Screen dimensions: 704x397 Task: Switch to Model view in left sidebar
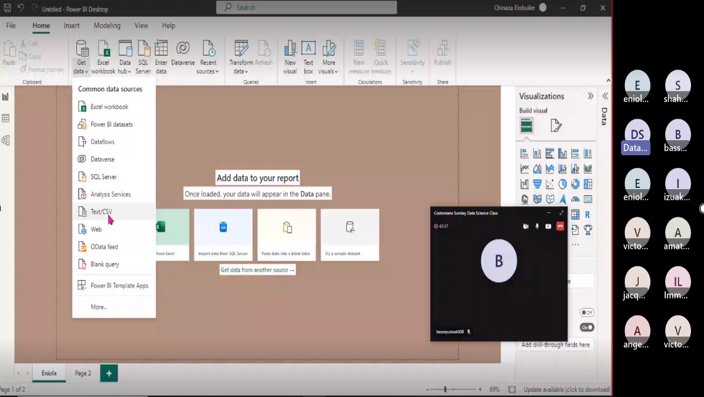pos(5,140)
